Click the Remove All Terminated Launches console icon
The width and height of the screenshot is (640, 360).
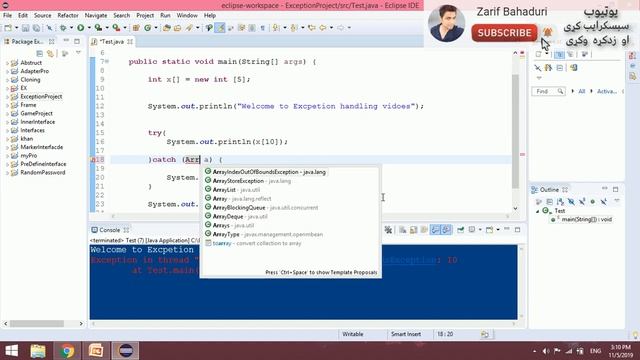388,230
